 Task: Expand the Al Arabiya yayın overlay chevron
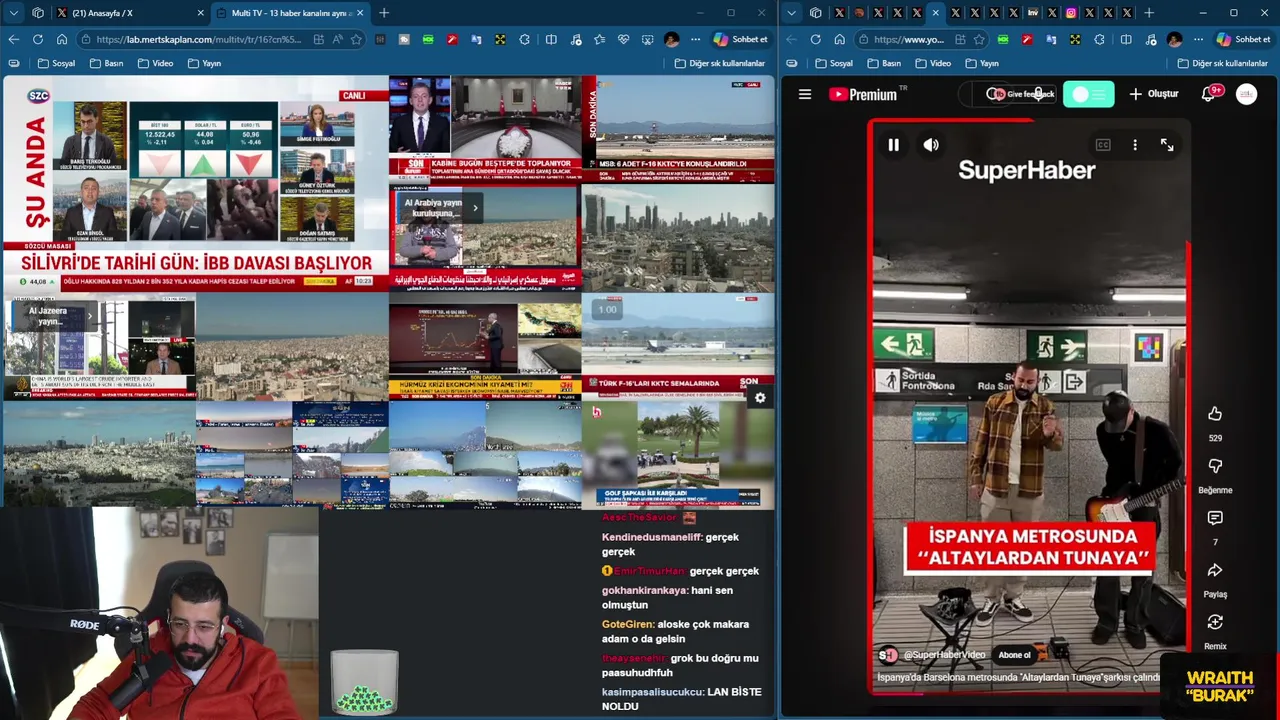(475, 208)
